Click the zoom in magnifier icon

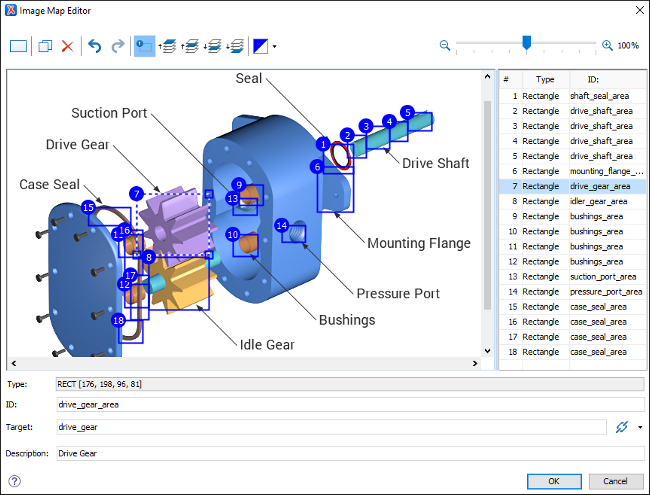tap(607, 45)
